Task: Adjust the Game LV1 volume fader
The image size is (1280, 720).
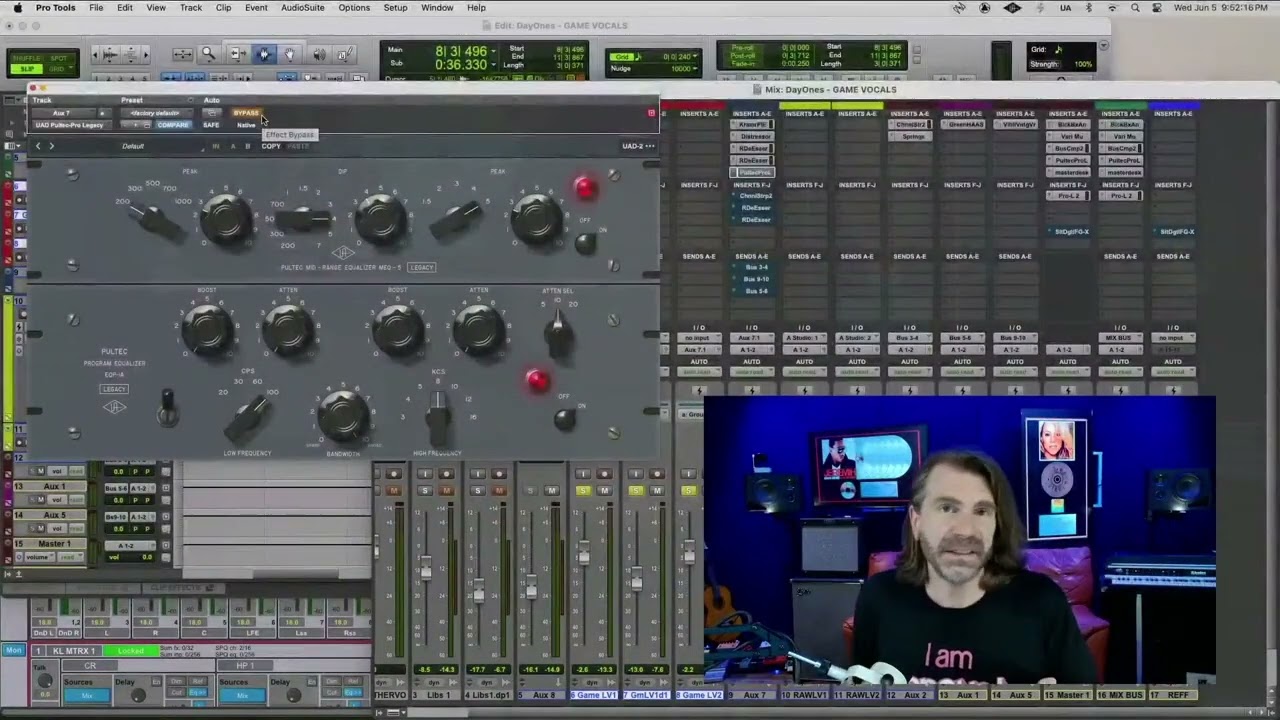Action: [583, 554]
